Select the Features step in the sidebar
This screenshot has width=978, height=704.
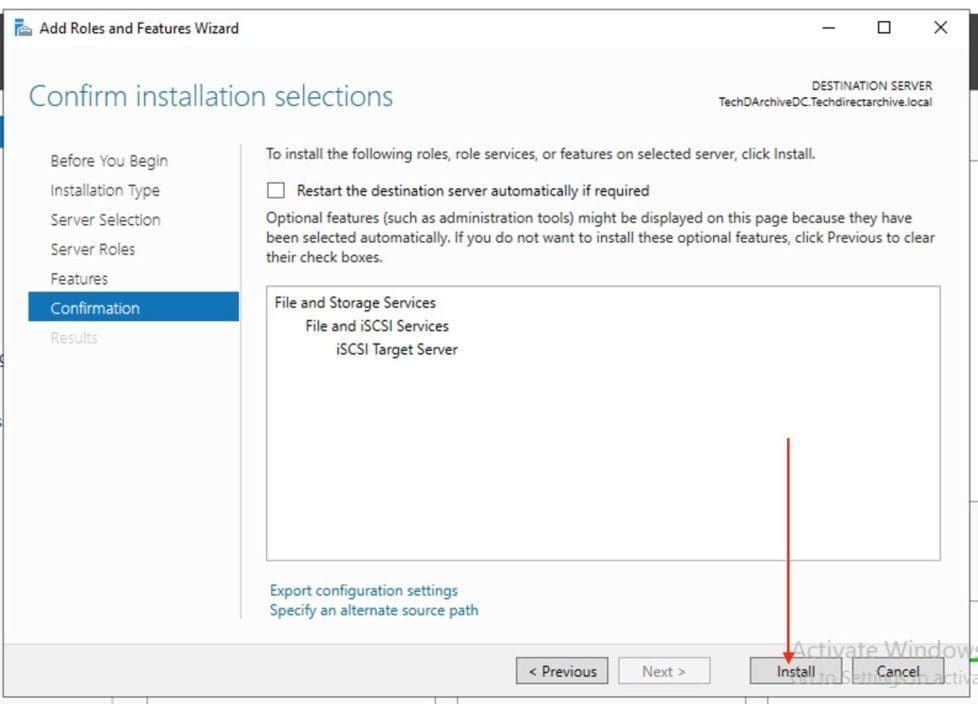tap(79, 279)
